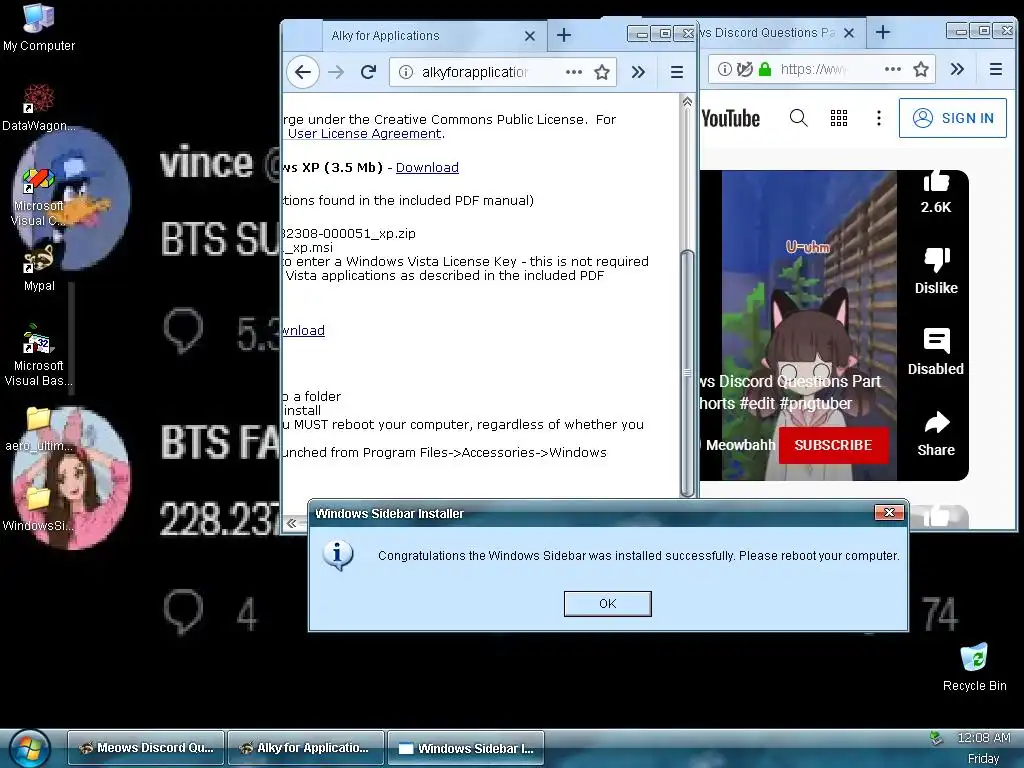Image resolution: width=1024 pixels, height=768 pixels.
Task: Open page actions dots in the Alky browser
Action: tap(573, 72)
